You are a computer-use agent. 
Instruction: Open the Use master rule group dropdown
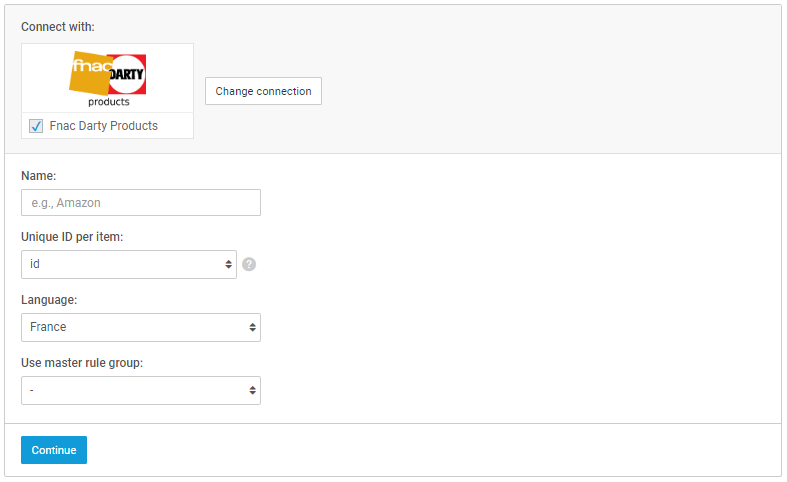(x=141, y=390)
